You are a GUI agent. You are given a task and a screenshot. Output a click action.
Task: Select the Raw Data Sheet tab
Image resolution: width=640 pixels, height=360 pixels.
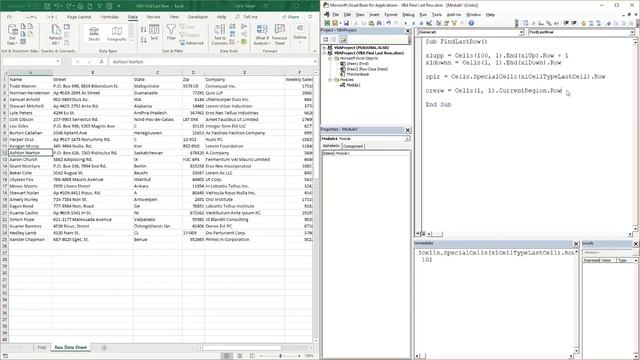point(71,347)
